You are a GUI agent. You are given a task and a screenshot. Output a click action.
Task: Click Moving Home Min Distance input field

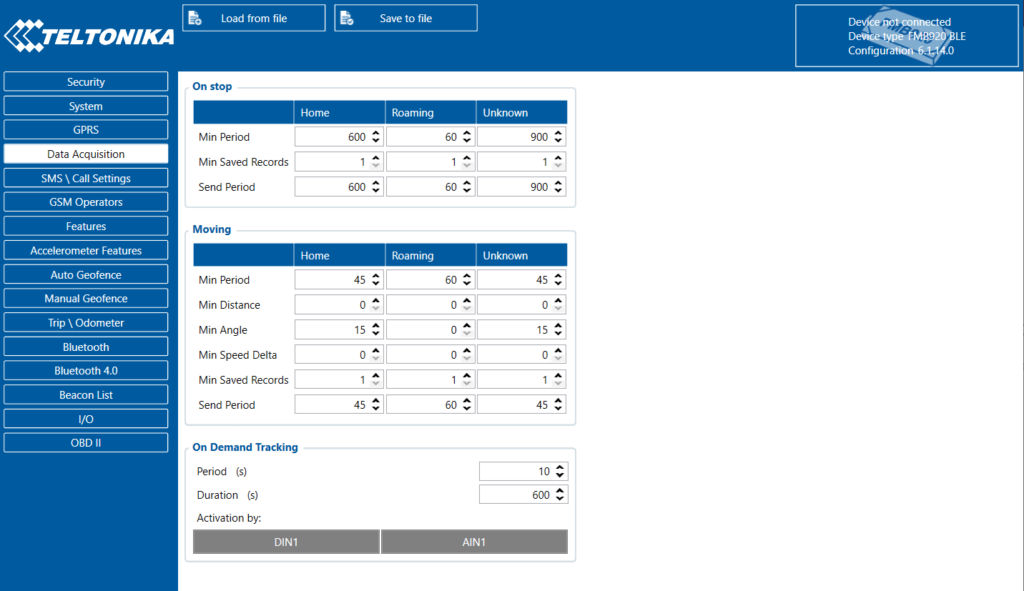click(x=332, y=305)
